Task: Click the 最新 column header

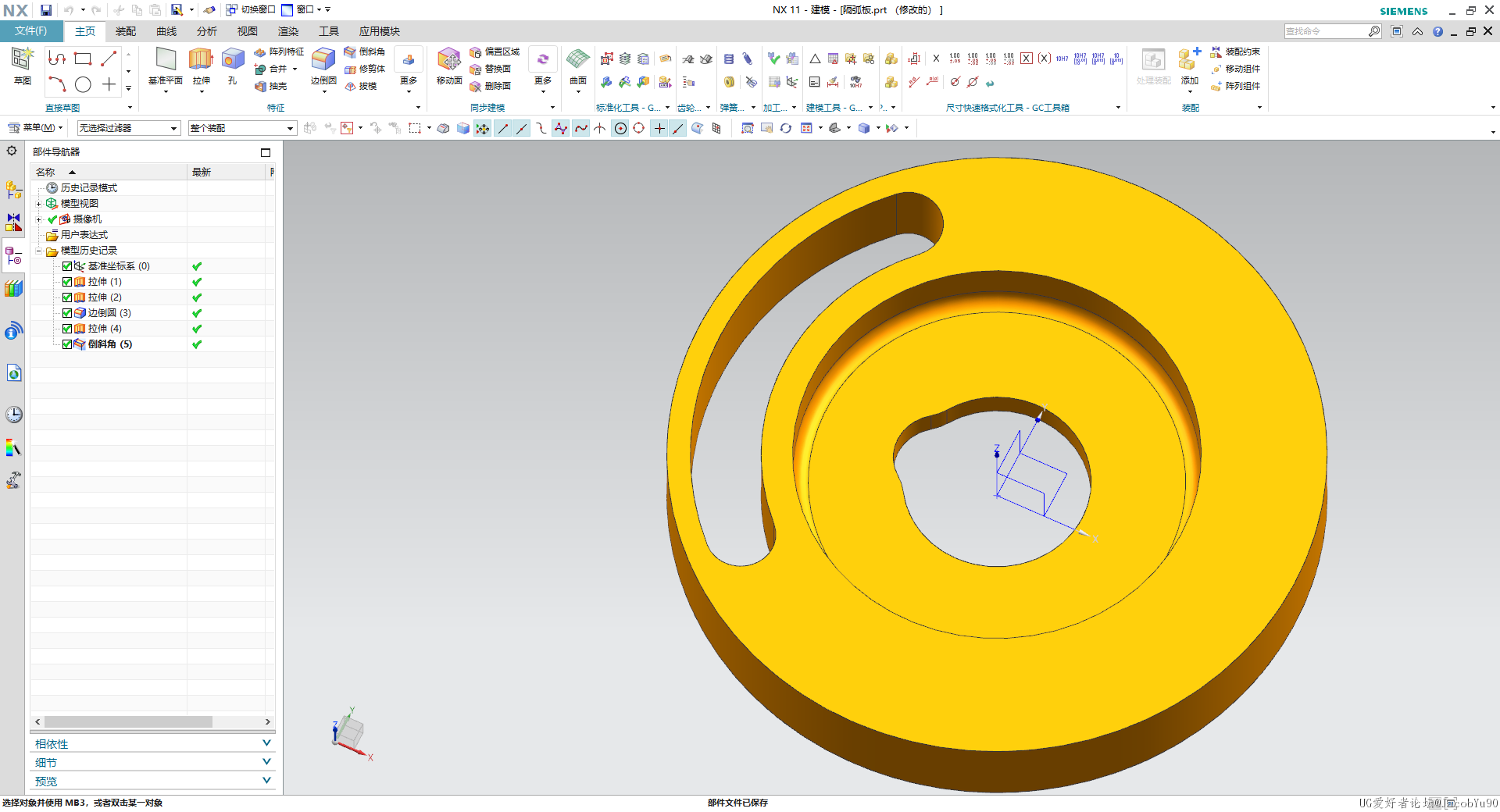Action: pyautogui.click(x=228, y=172)
